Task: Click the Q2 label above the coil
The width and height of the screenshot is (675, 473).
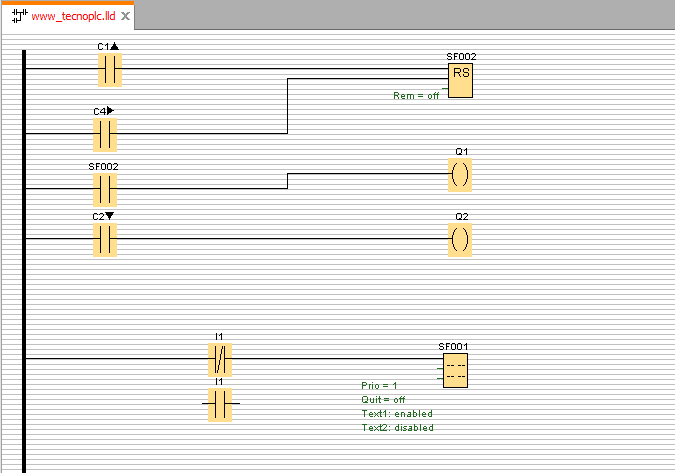Action: (461, 216)
